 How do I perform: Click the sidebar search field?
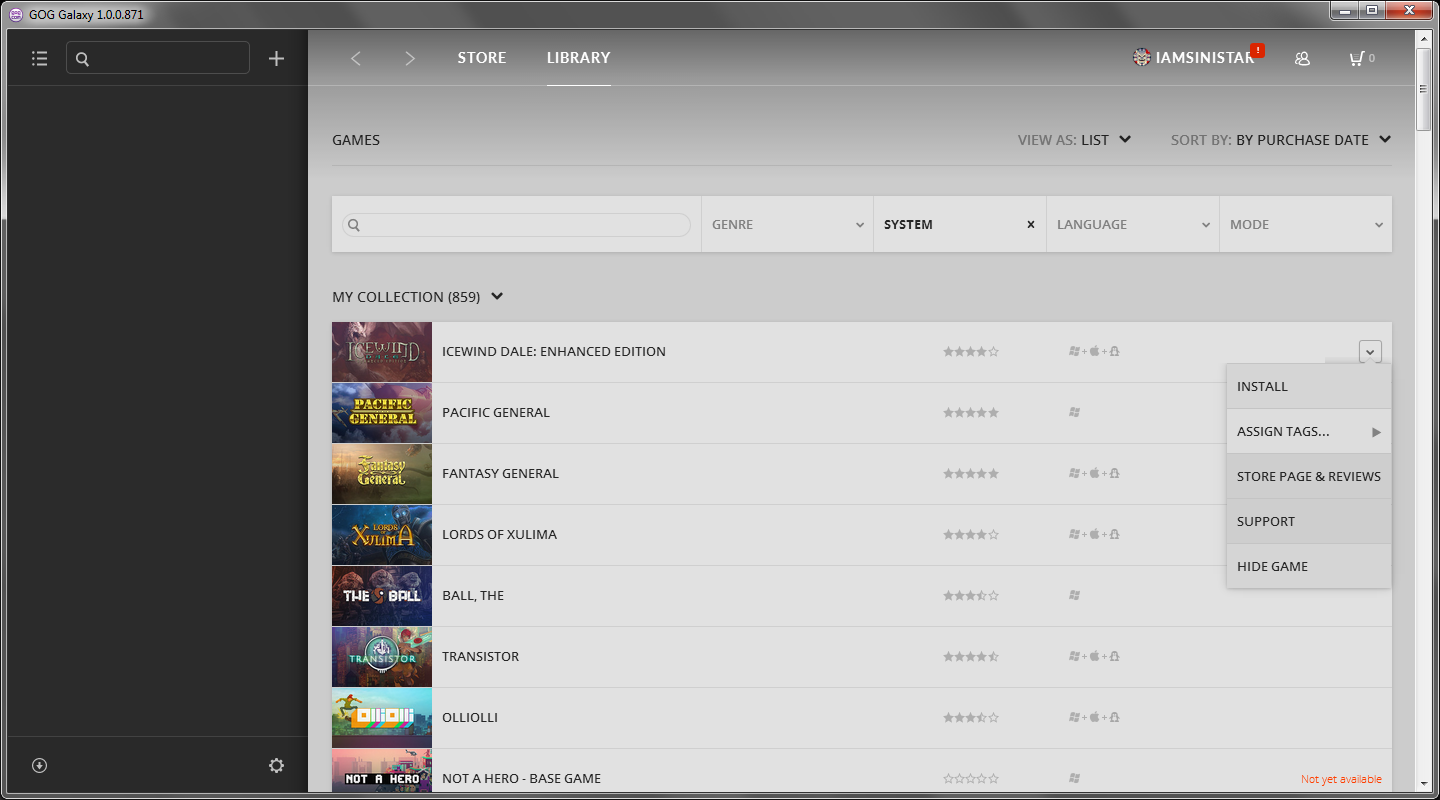[x=158, y=58]
